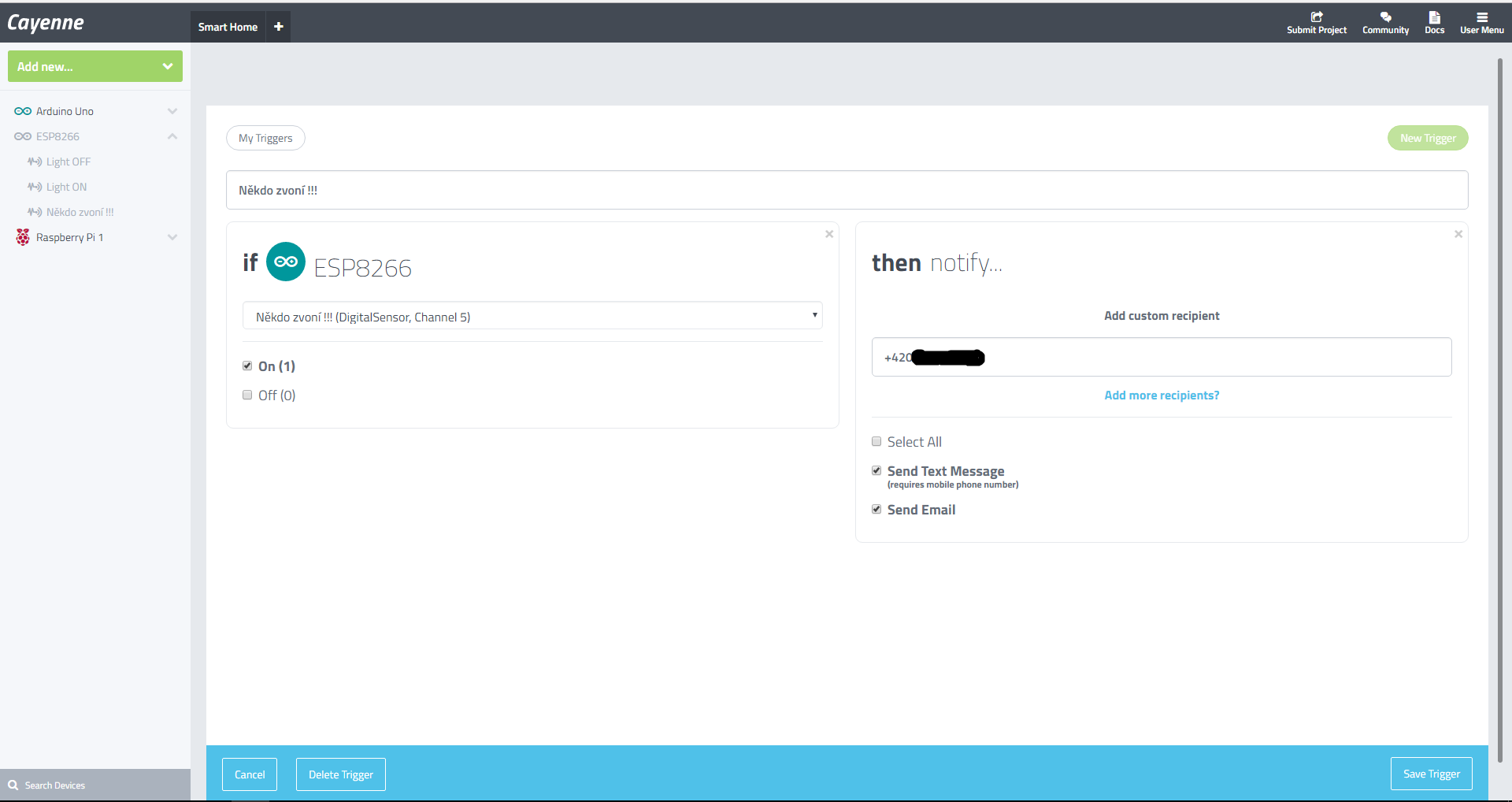Click Add more recipients? link
Viewport: 1512px width, 802px height.
pyautogui.click(x=1162, y=395)
